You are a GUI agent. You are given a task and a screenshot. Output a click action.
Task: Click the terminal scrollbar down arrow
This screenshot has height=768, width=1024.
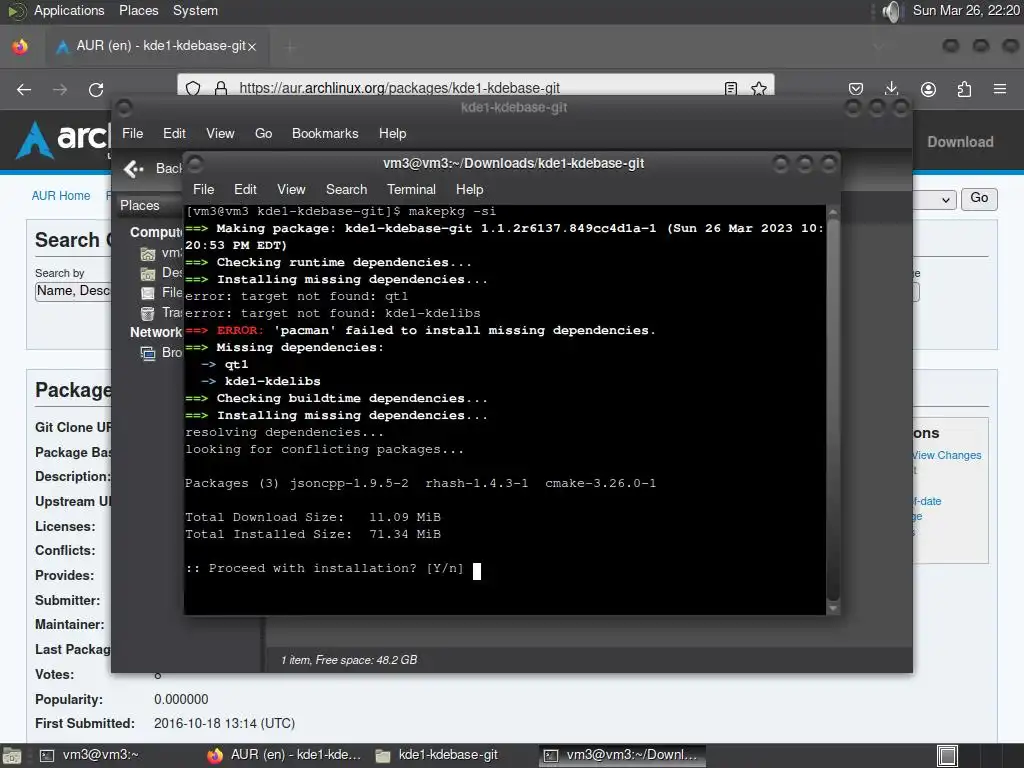click(833, 608)
